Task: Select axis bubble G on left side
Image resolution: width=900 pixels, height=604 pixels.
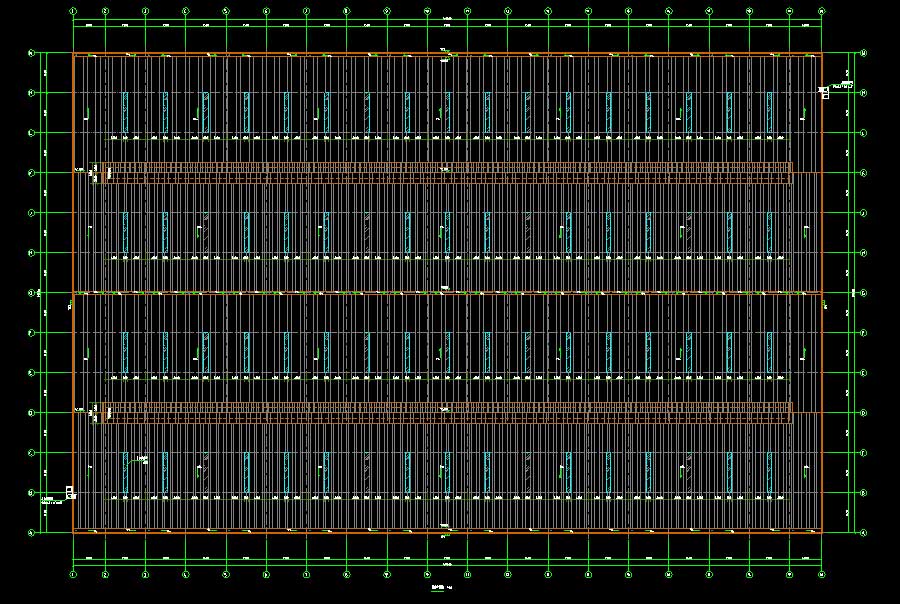Action: point(32,293)
